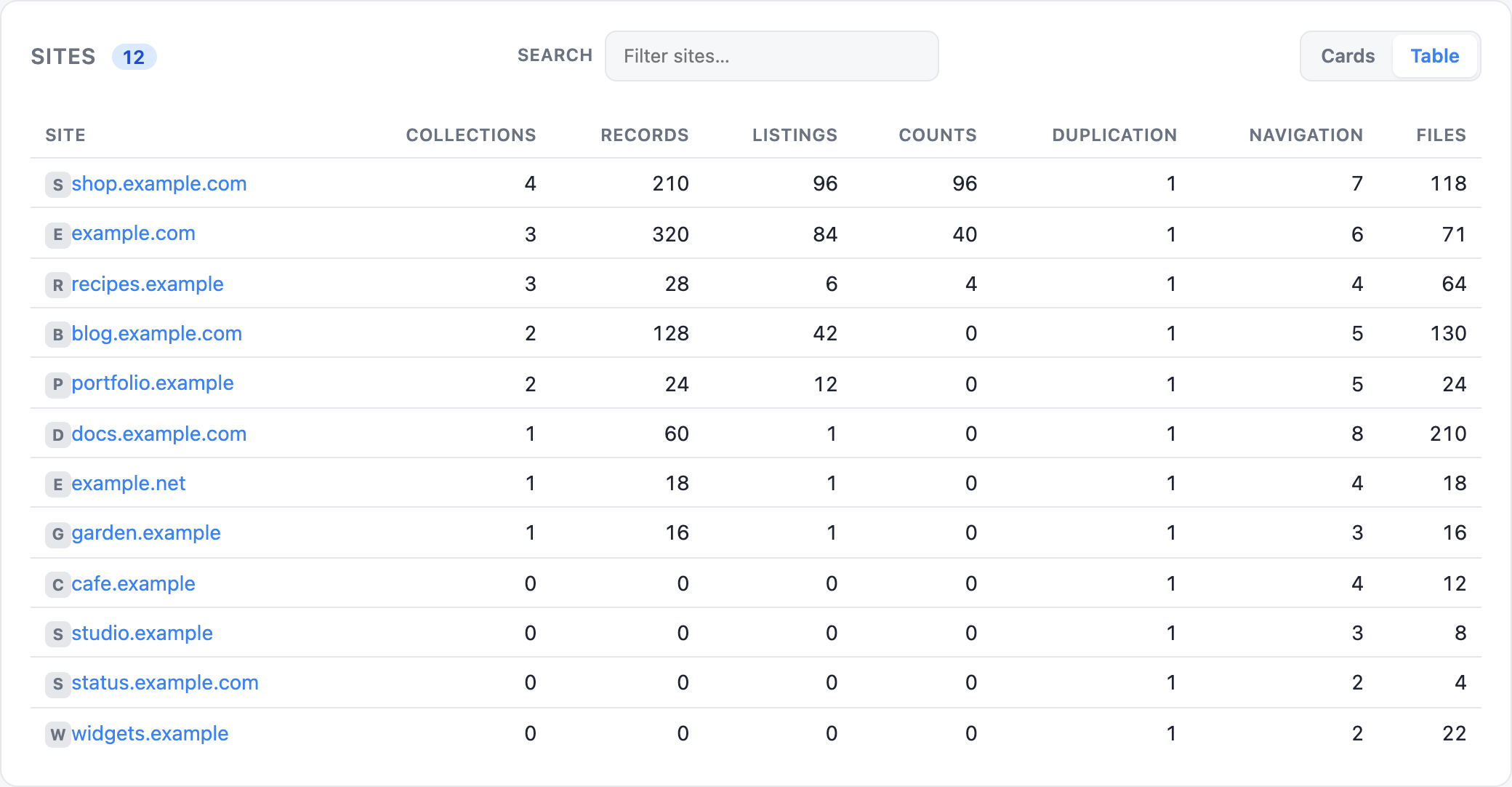Click files value 210 for docs.example.com
1512x787 pixels.
pyautogui.click(x=1448, y=434)
